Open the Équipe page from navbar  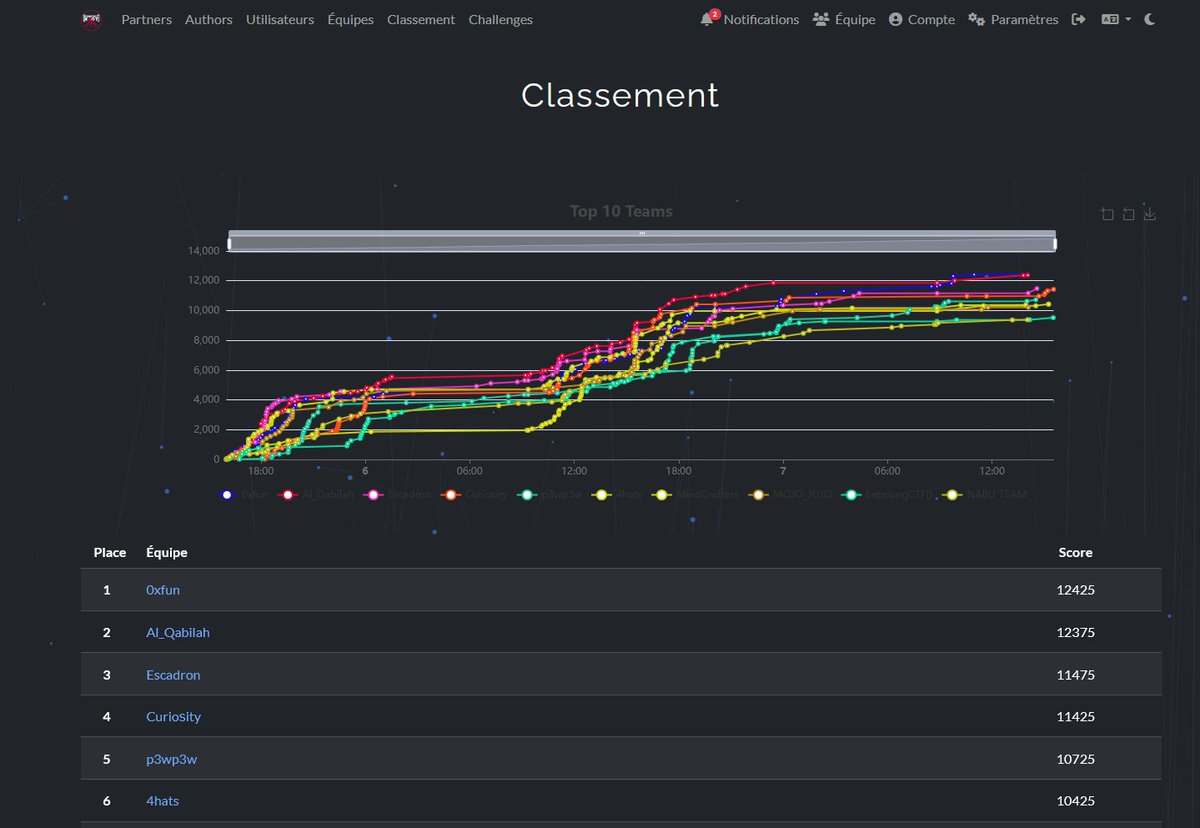coord(844,19)
